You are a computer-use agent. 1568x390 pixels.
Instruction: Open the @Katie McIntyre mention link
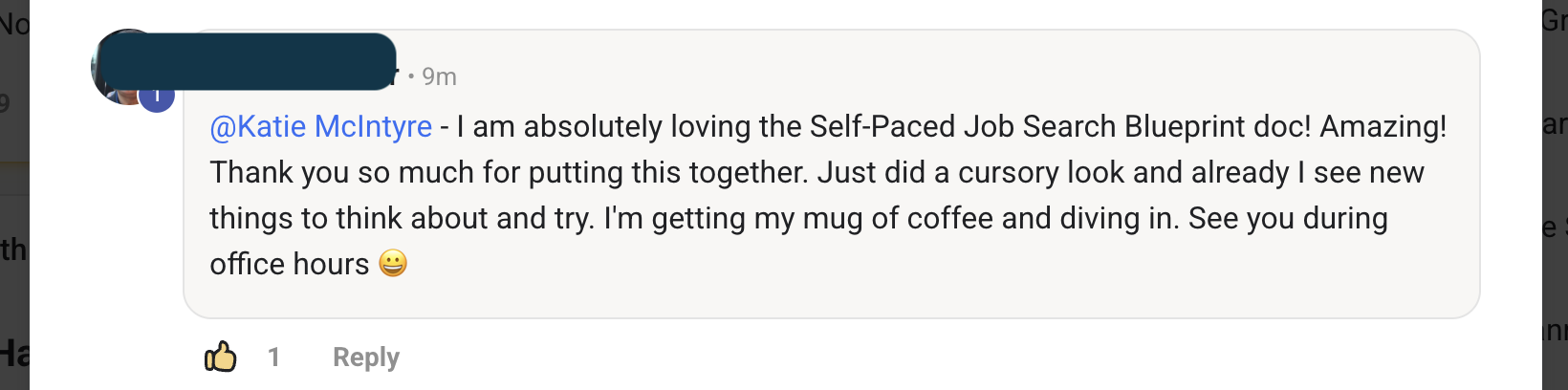pyautogui.click(x=320, y=127)
